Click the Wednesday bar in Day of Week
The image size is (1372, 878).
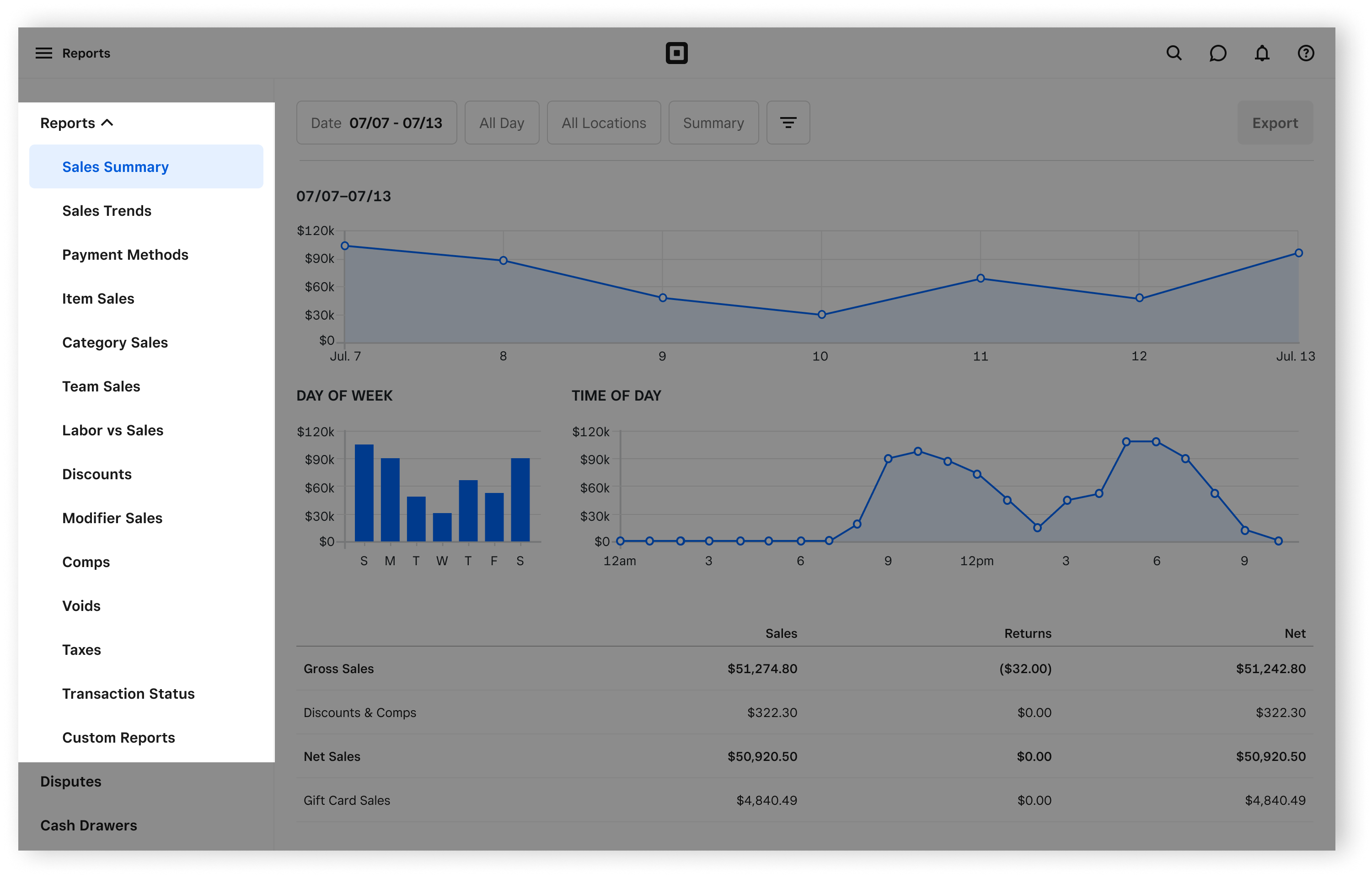click(x=442, y=527)
